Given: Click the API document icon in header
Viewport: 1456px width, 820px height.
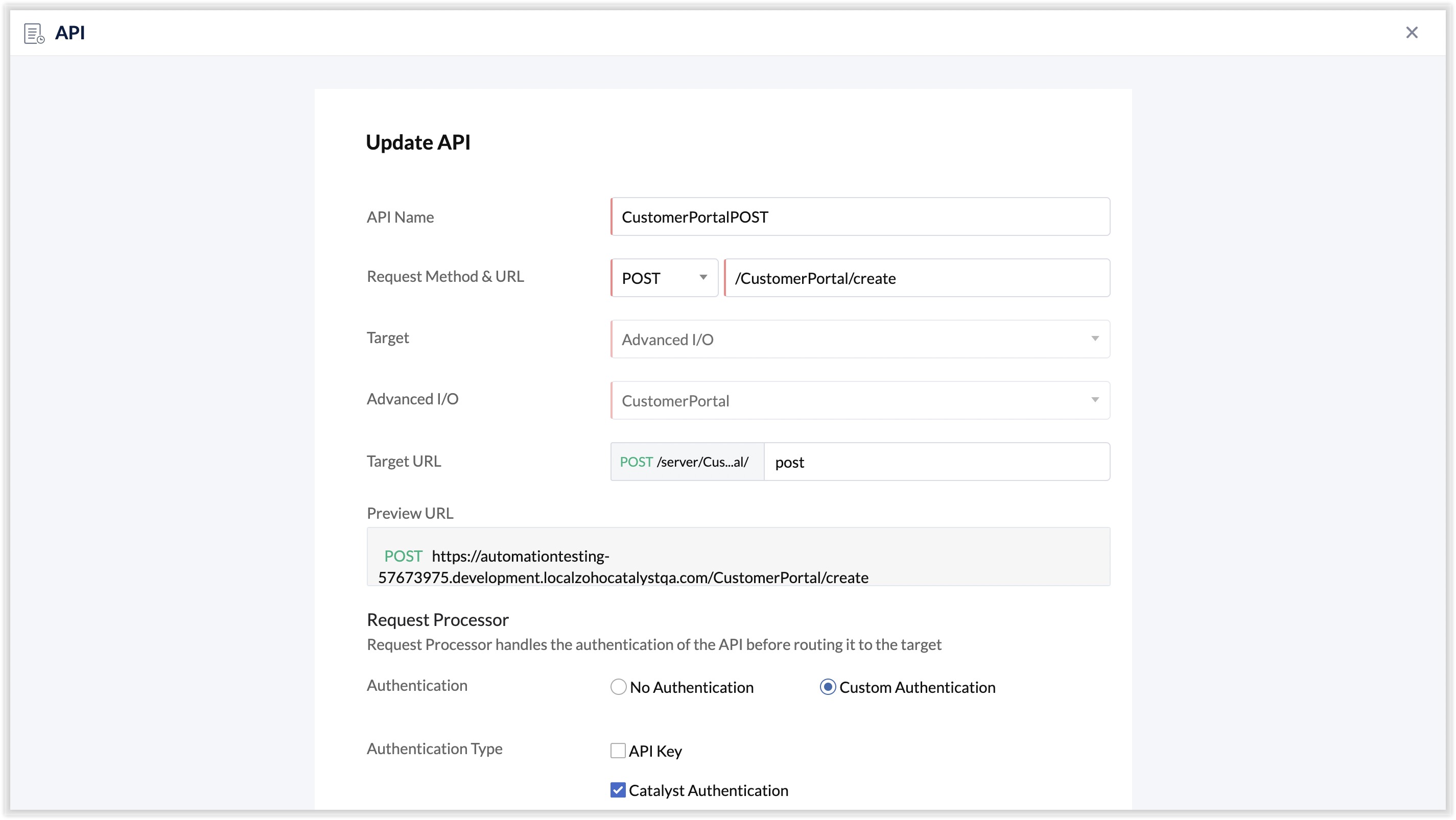Looking at the screenshot, I should [34, 33].
